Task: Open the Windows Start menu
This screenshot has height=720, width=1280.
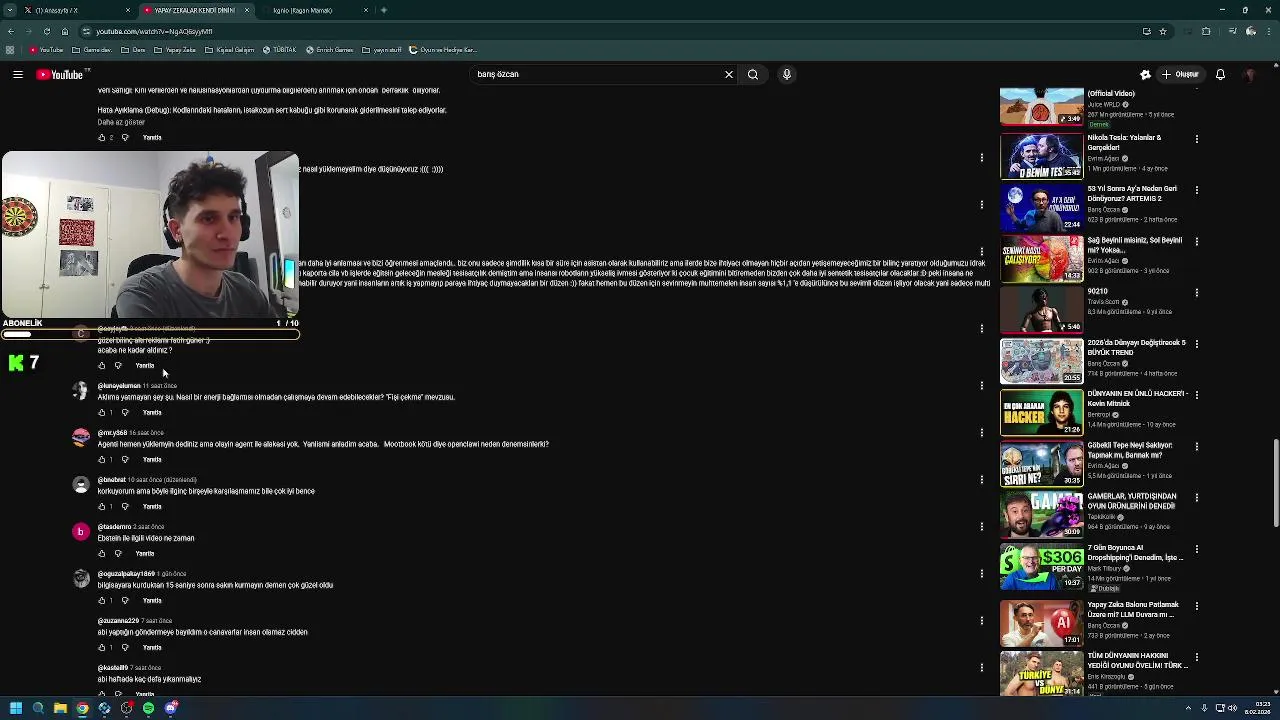Action: pos(15,708)
